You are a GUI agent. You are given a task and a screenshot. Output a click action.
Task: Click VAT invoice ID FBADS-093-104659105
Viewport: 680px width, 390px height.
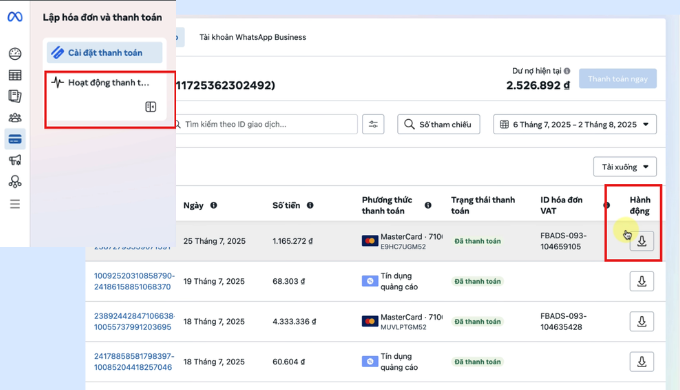[x=563, y=241]
